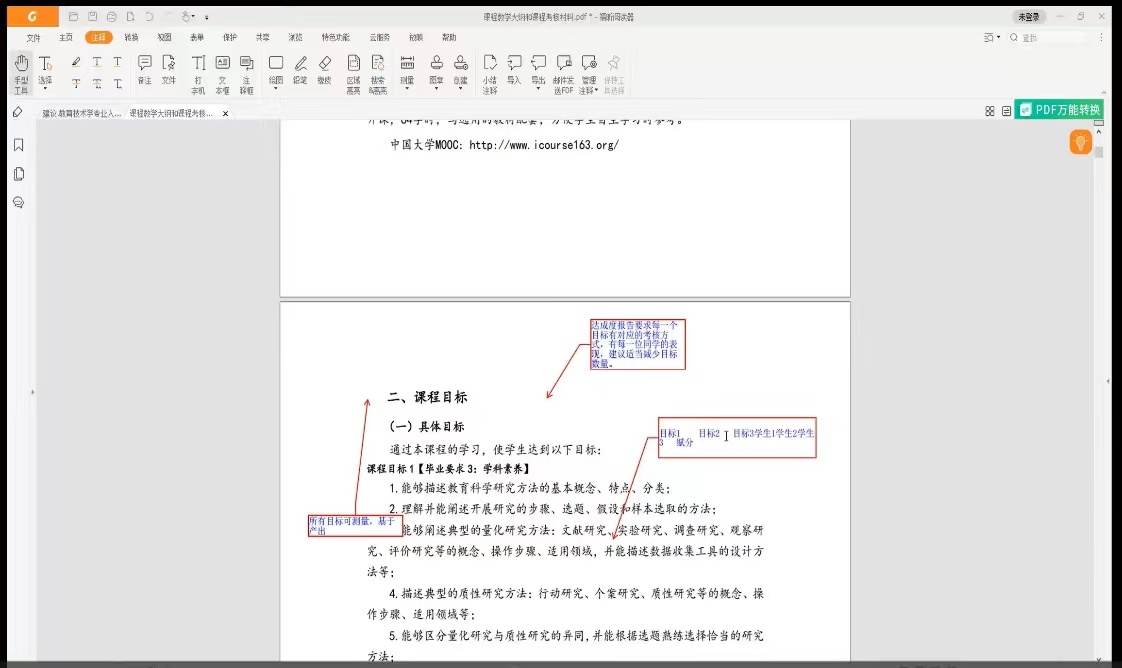Open the Stamp (图章) tool
Image resolution: width=1122 pixels, height=668 pixels.
coord(436,72)
